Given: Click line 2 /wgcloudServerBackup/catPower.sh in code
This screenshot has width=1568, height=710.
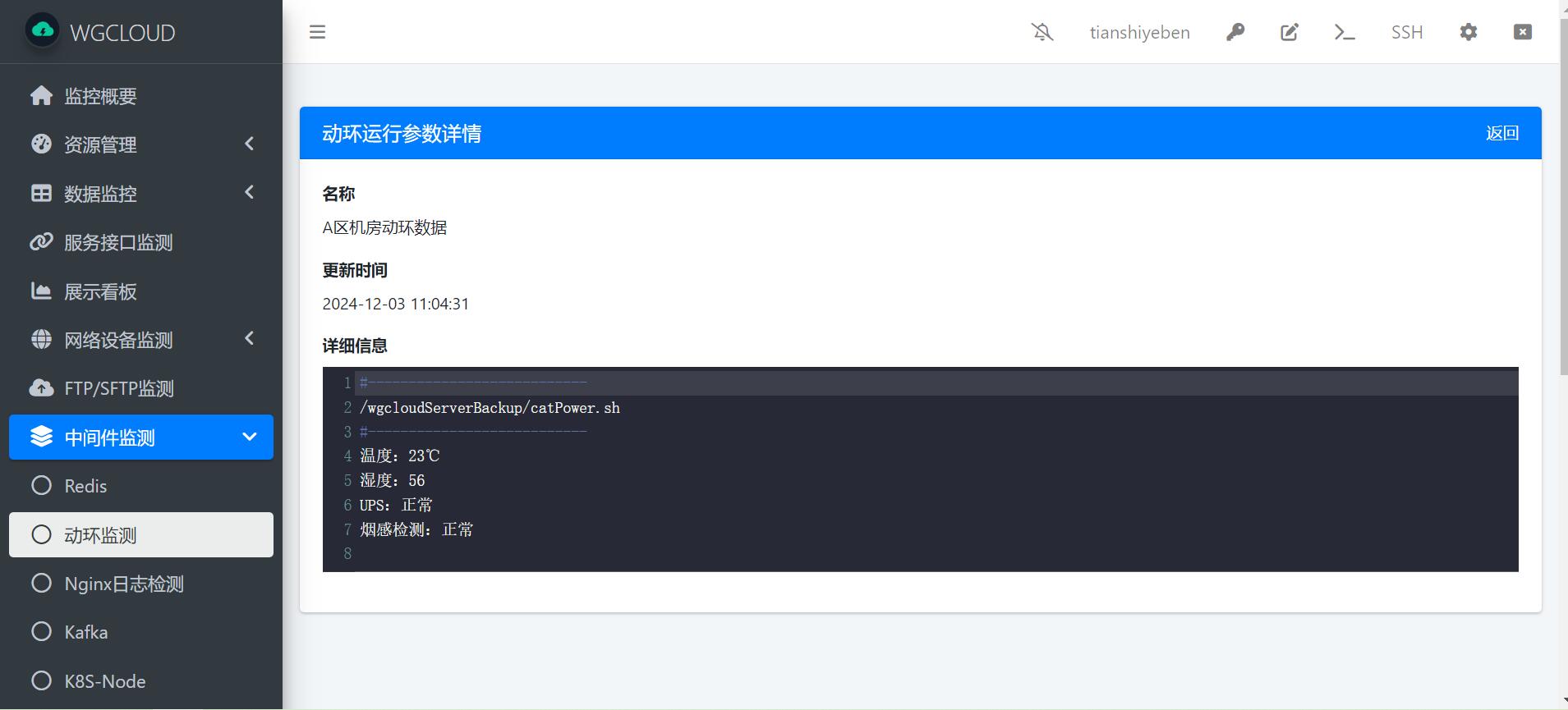Looking at the screenshot, I should point(490,407).
